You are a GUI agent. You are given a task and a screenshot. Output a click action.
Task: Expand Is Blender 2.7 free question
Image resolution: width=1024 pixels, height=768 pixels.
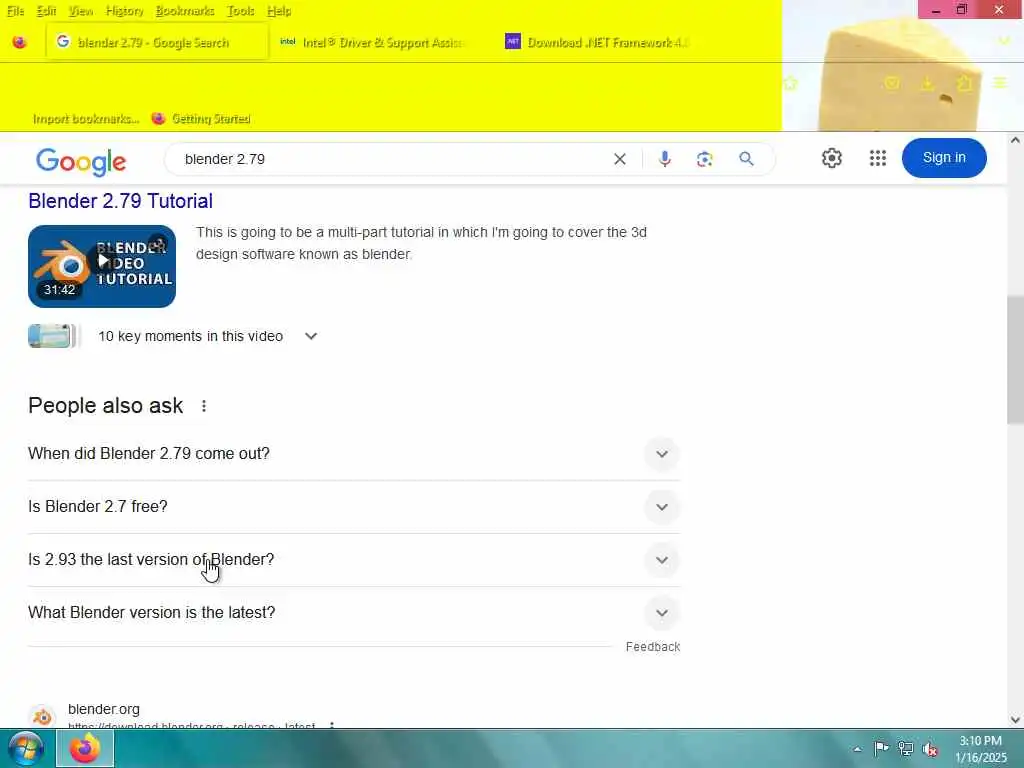click(x=354, y=507)
